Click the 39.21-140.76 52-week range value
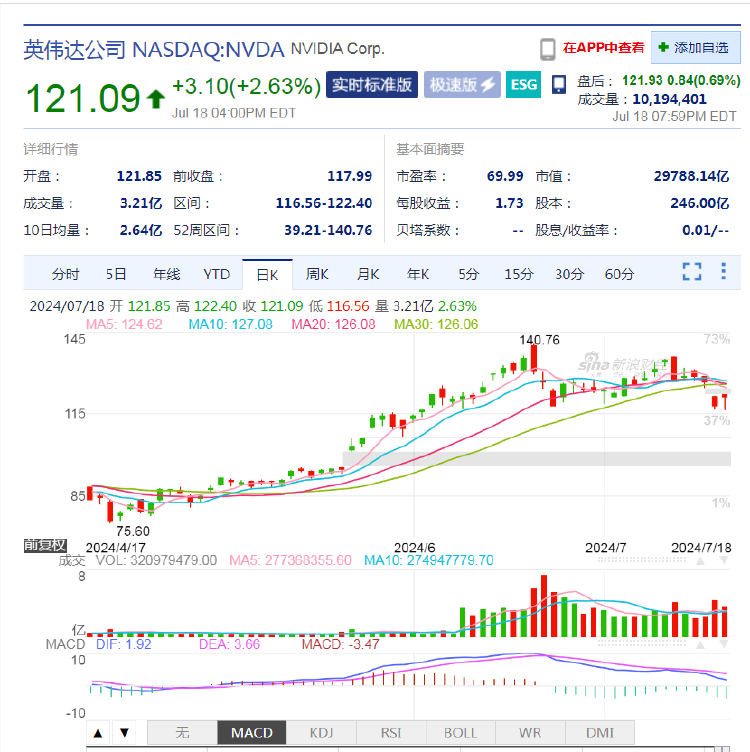 (328, 230)
